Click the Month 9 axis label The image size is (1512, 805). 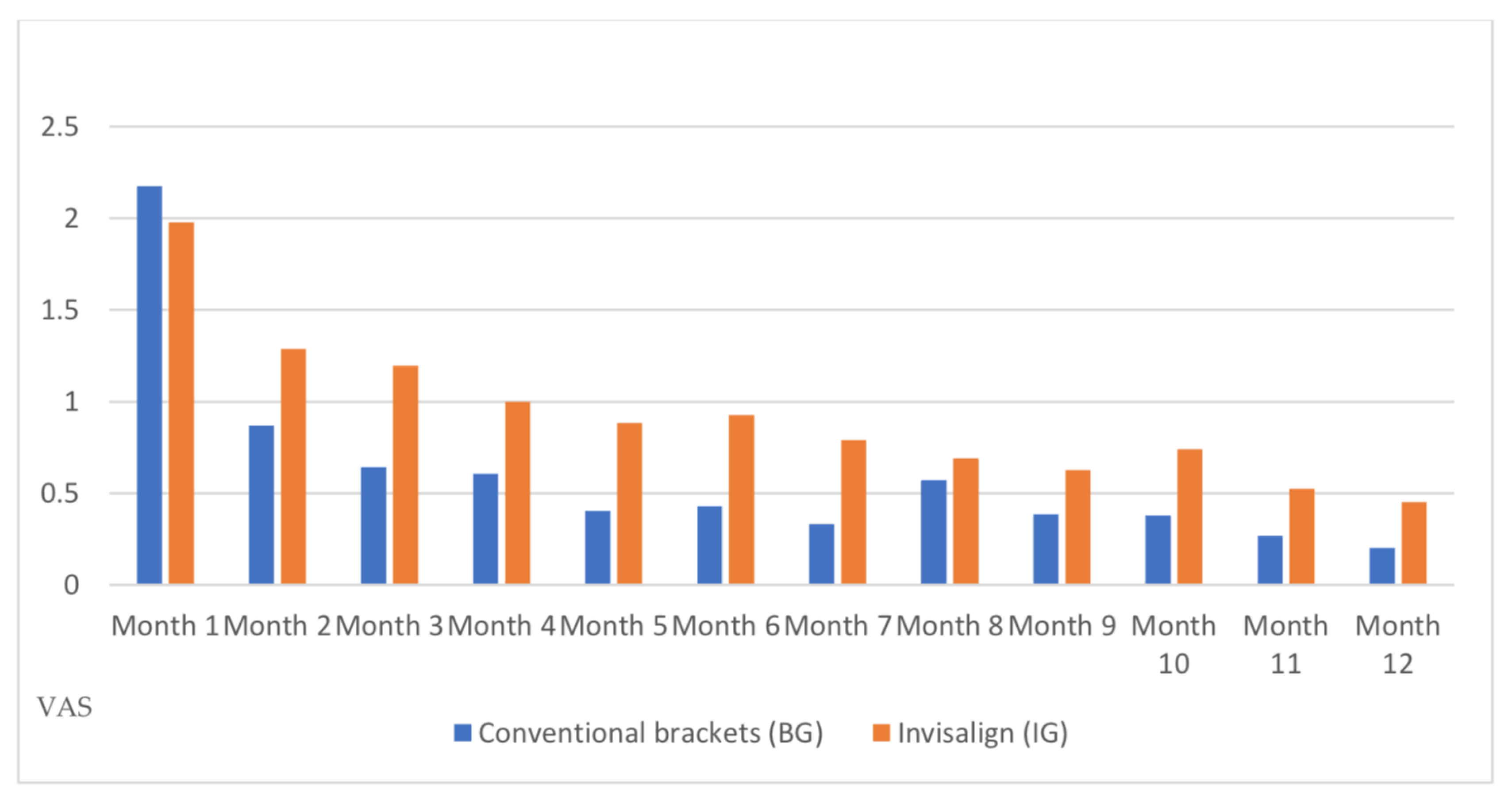click(x=1062, y=626)
